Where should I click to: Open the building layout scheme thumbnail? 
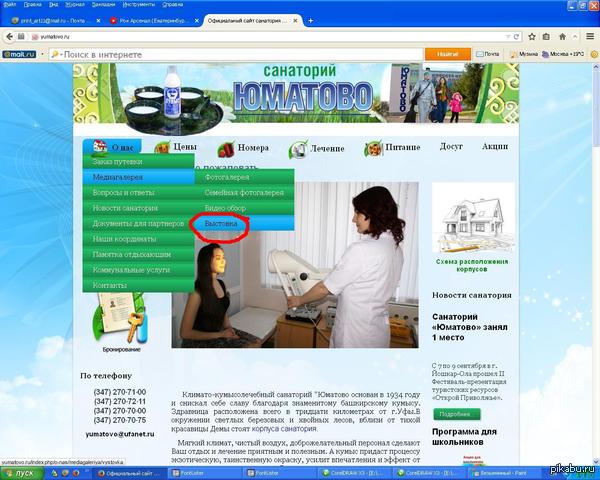coord(474,222)
